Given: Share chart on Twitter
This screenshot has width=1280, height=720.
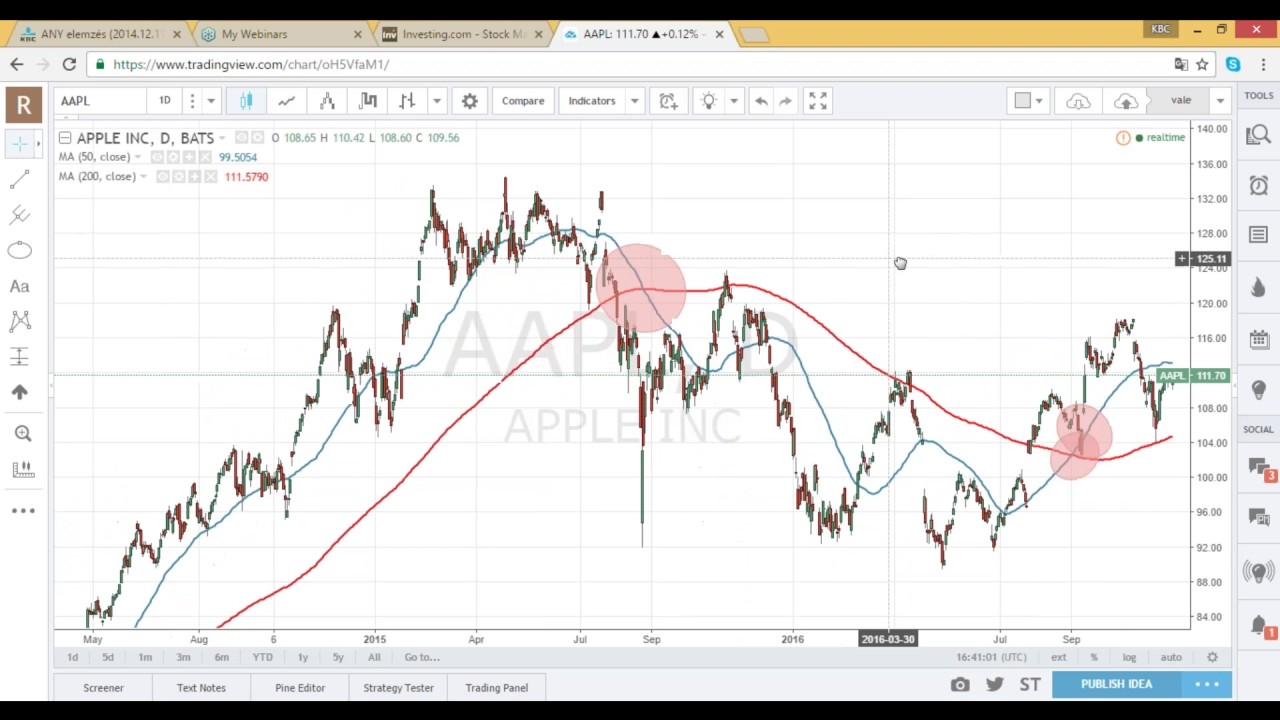Looking at the screenshot, I should 995,685.
